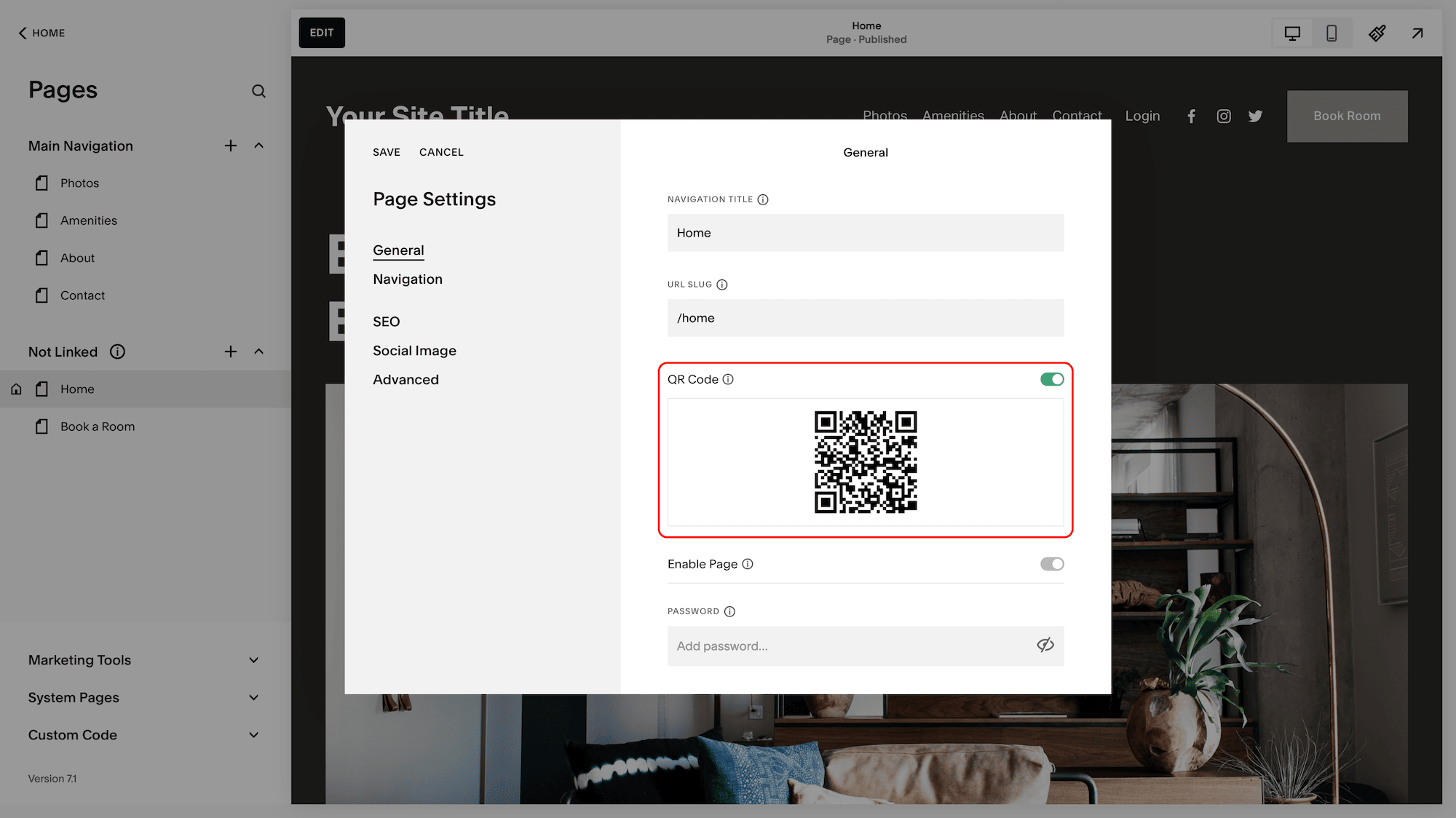Open the Advanced settings tab
Image resolution: width=1456 pixels, height=818 pixels.
tap(405, 380)
